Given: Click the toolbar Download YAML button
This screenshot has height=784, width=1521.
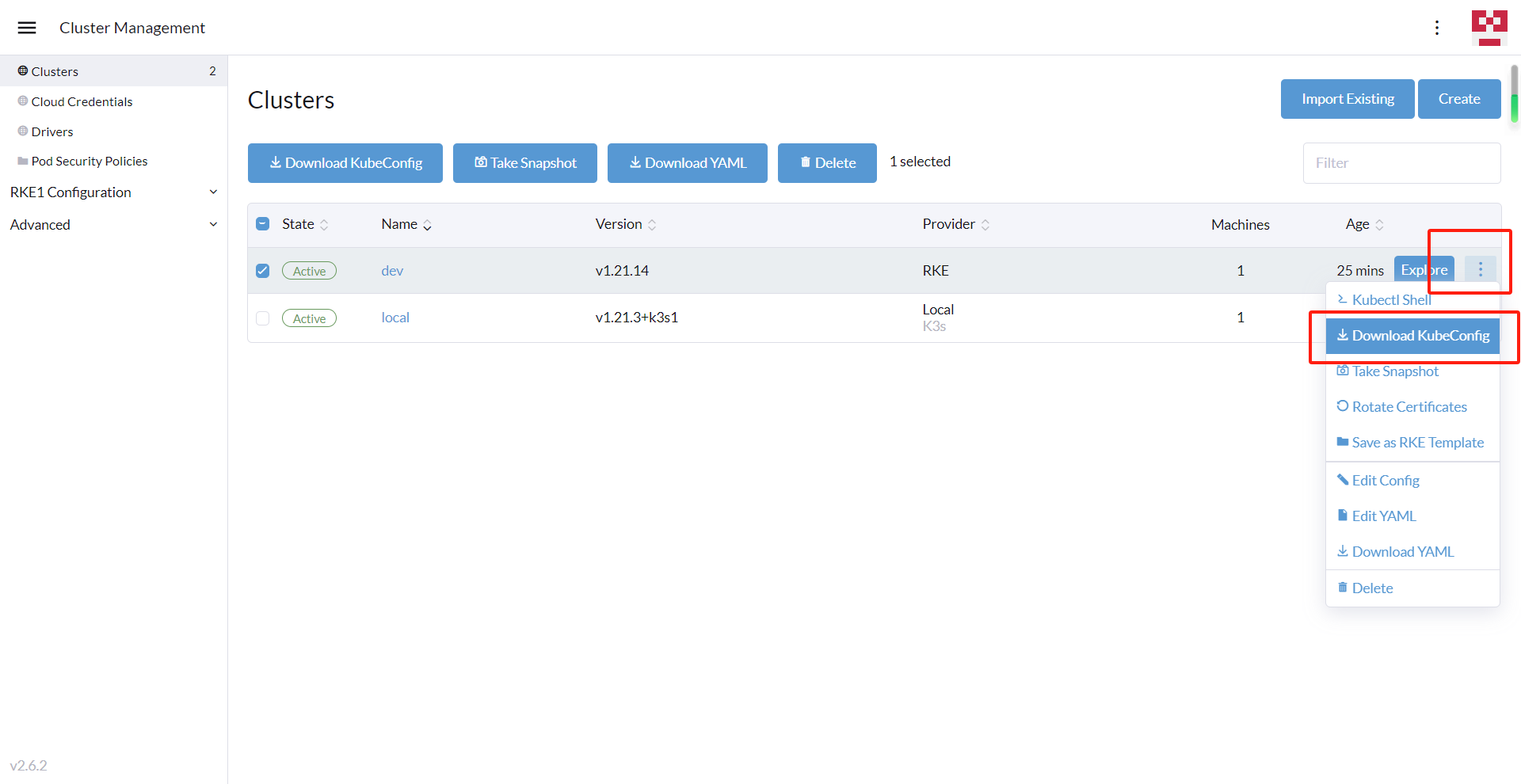Looking at the screenshot, I should (688, 163).
